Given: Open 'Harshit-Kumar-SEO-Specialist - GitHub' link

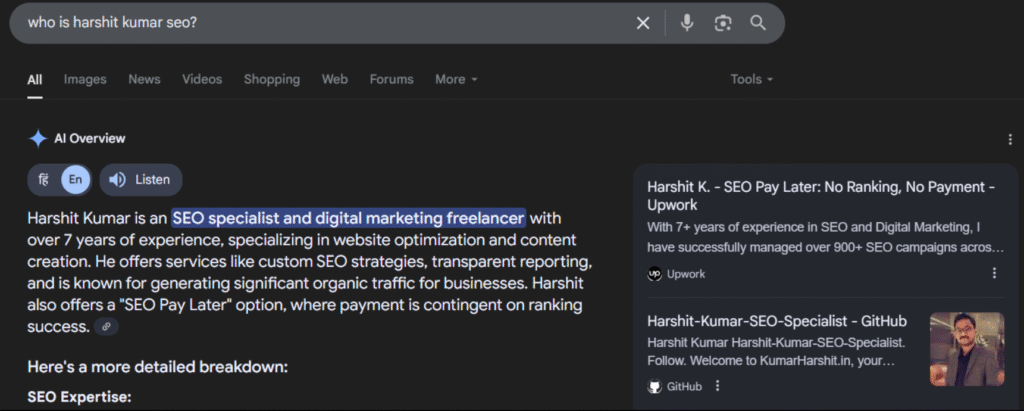Looking at the screenshot, I should coord(776,321).
